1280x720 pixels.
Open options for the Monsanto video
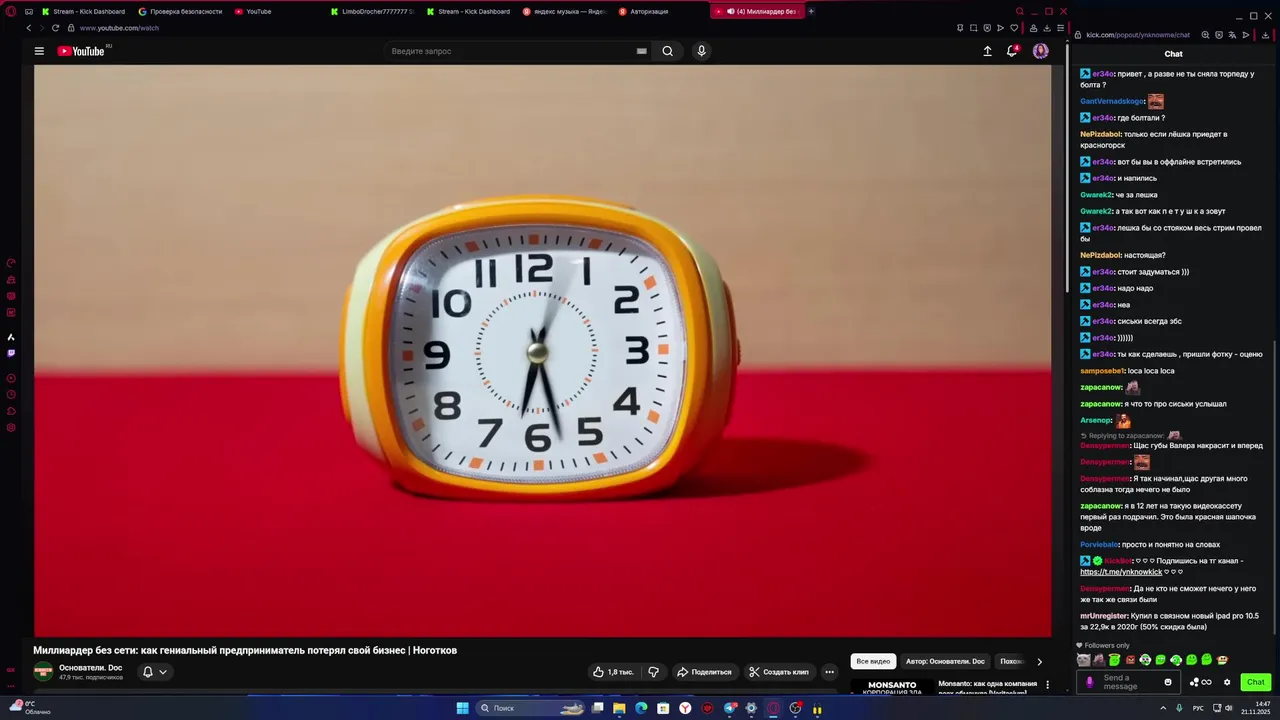click(1047, 685)
